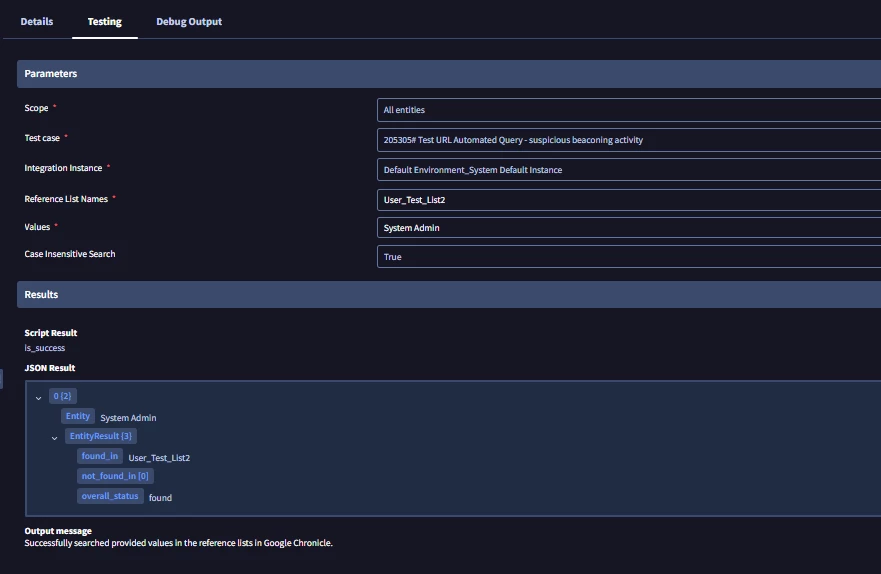Viewport: 881px width, 574px height.
Task: Click the Script Result label
Action: click(x=51, y=332)
